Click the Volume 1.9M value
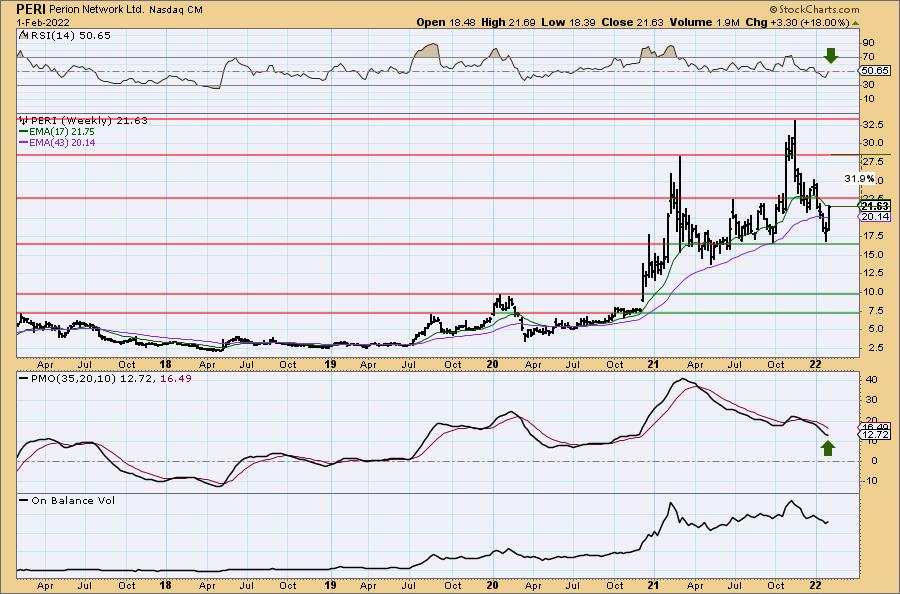Screen dimensions: 900x594 pos(704,22)
